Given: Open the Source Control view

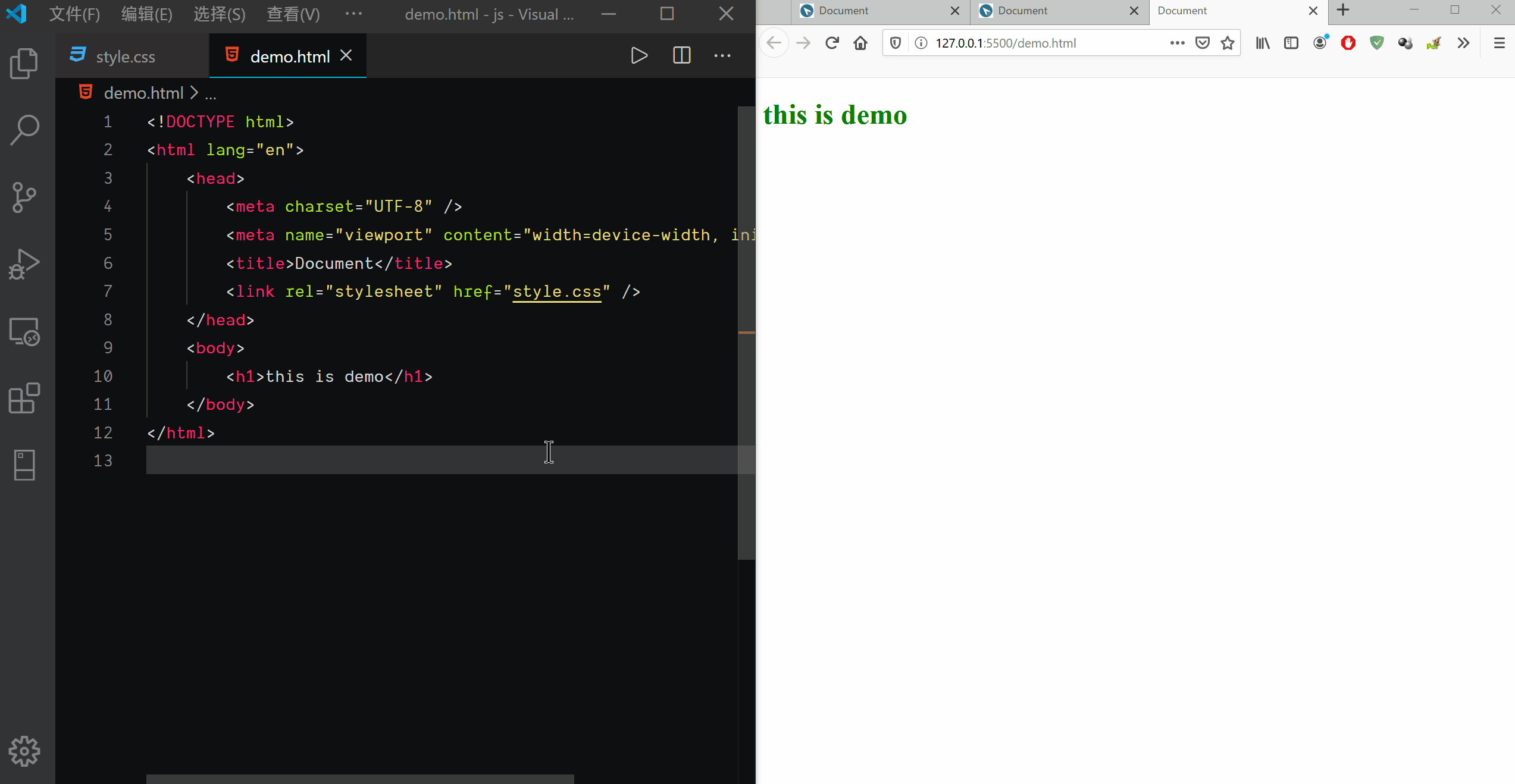Looking at the screenshot, I should (24, 197).
